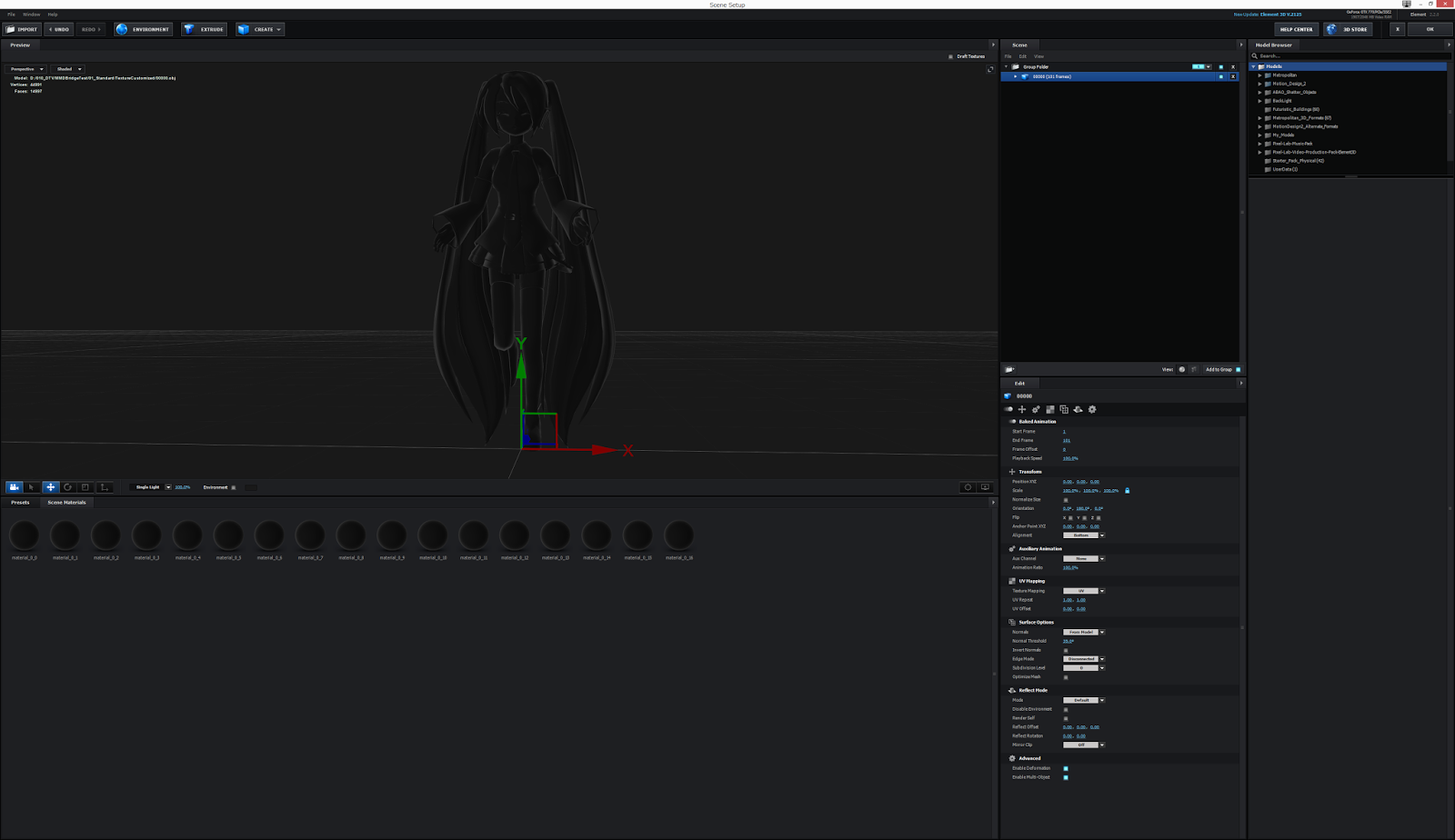The width and height of the screenshot is (1455, 840).
Task: Click the viewport frame-all target icon
Action: click(968, 487)
